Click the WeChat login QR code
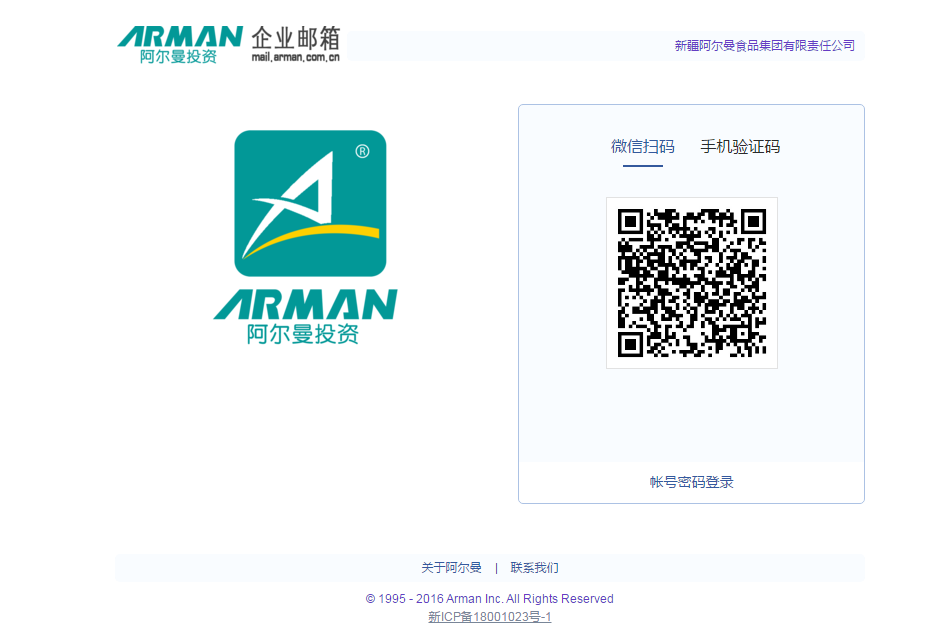The image size is (941, 629). pyautogui.click(x=692, y=283)
